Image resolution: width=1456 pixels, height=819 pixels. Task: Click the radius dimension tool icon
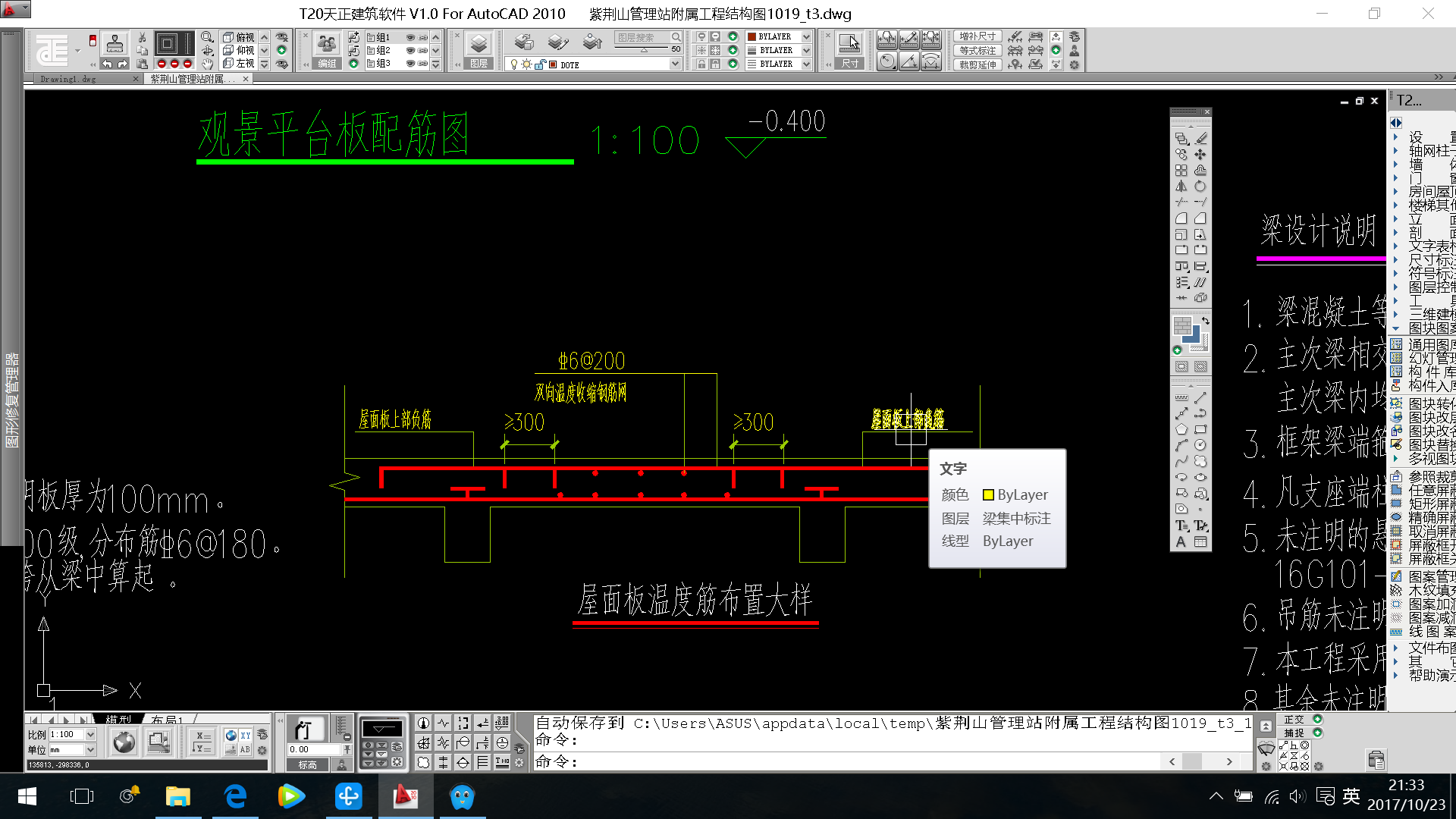[886, 61]
